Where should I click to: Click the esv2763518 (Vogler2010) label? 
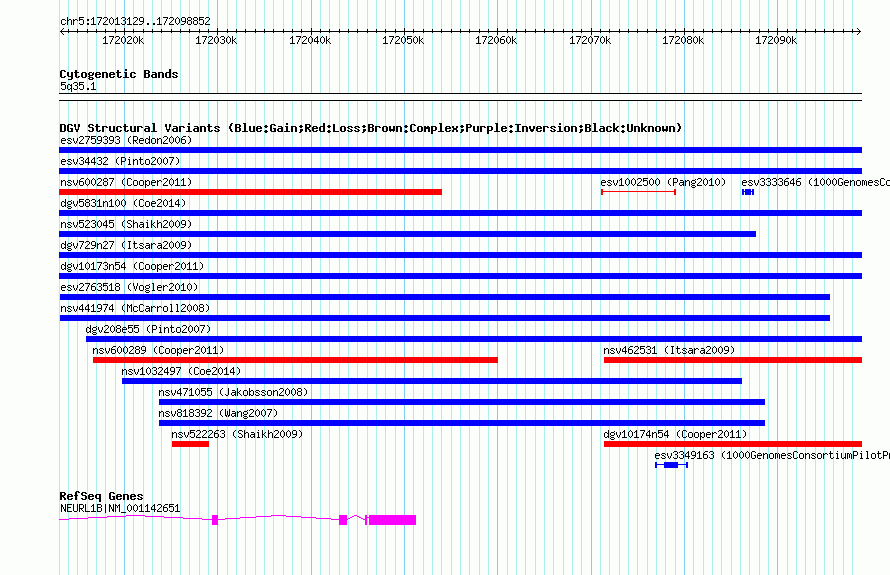tap(129, 287)
